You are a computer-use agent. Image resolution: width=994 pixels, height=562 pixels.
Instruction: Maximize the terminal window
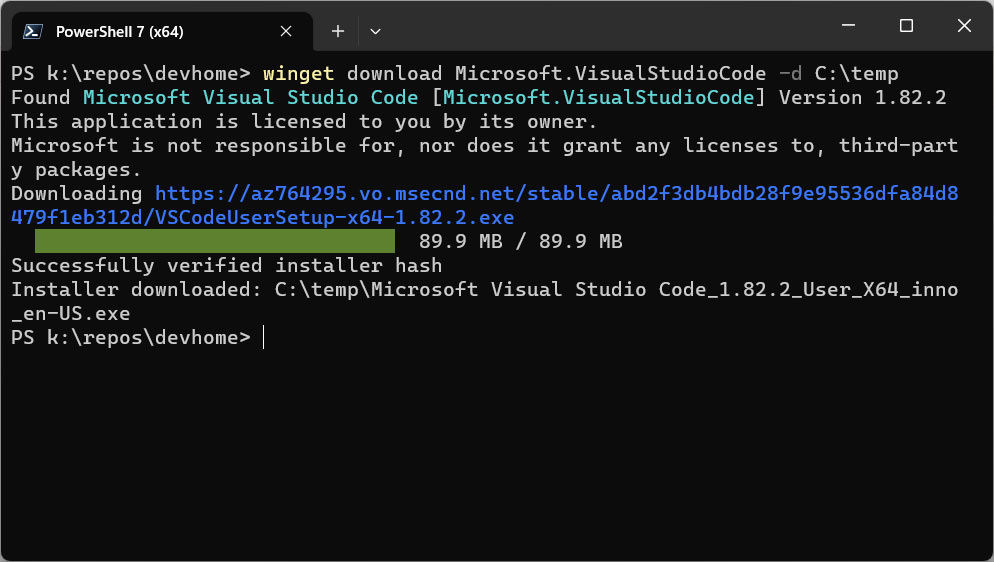point(907,25)
